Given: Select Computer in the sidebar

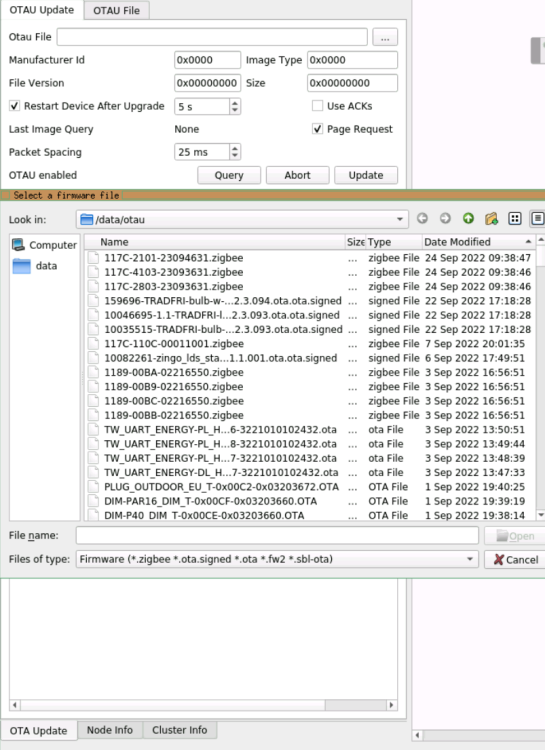Looking at the screenshot, I should pos(44,245).
